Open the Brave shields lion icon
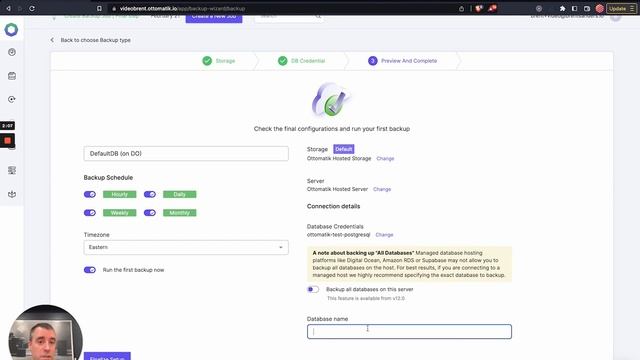640x360 pixels. click(x=479, y=9)
